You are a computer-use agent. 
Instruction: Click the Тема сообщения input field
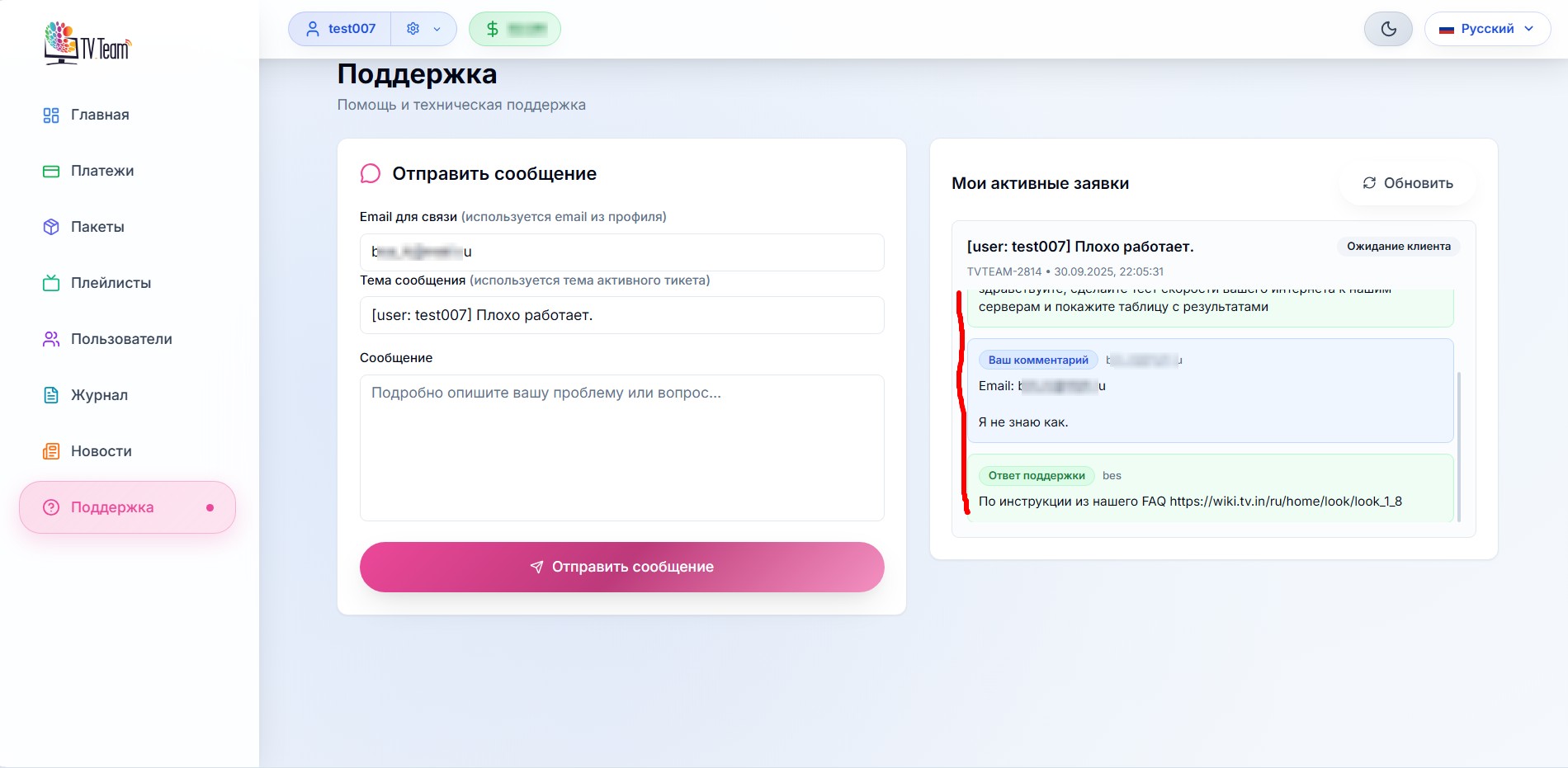pyautogui.click(x=621, y=315)
